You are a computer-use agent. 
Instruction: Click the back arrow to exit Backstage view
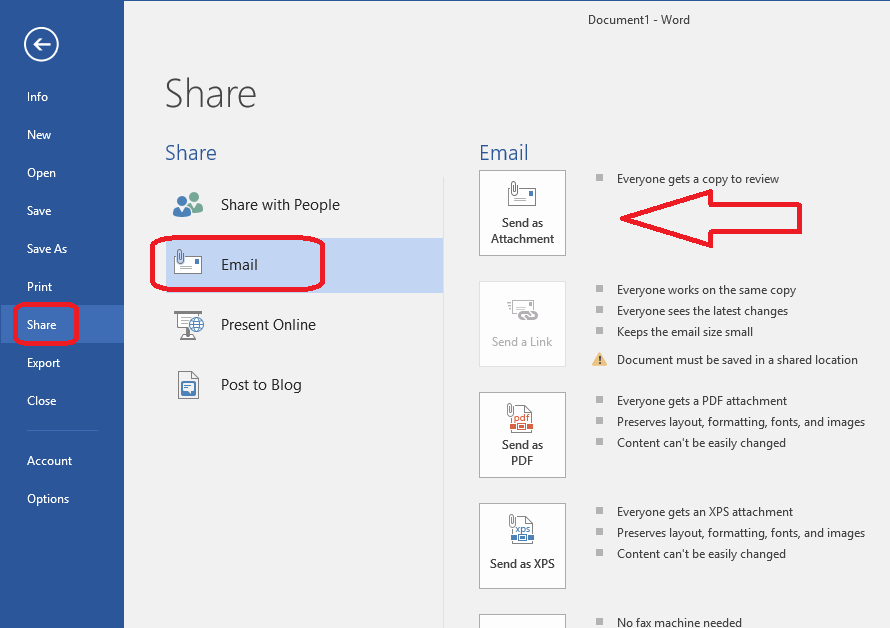coord(41,44)
